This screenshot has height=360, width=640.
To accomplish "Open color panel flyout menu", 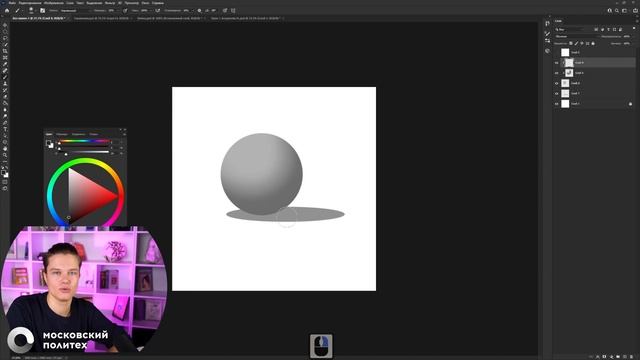I will [x=124, y=134].
